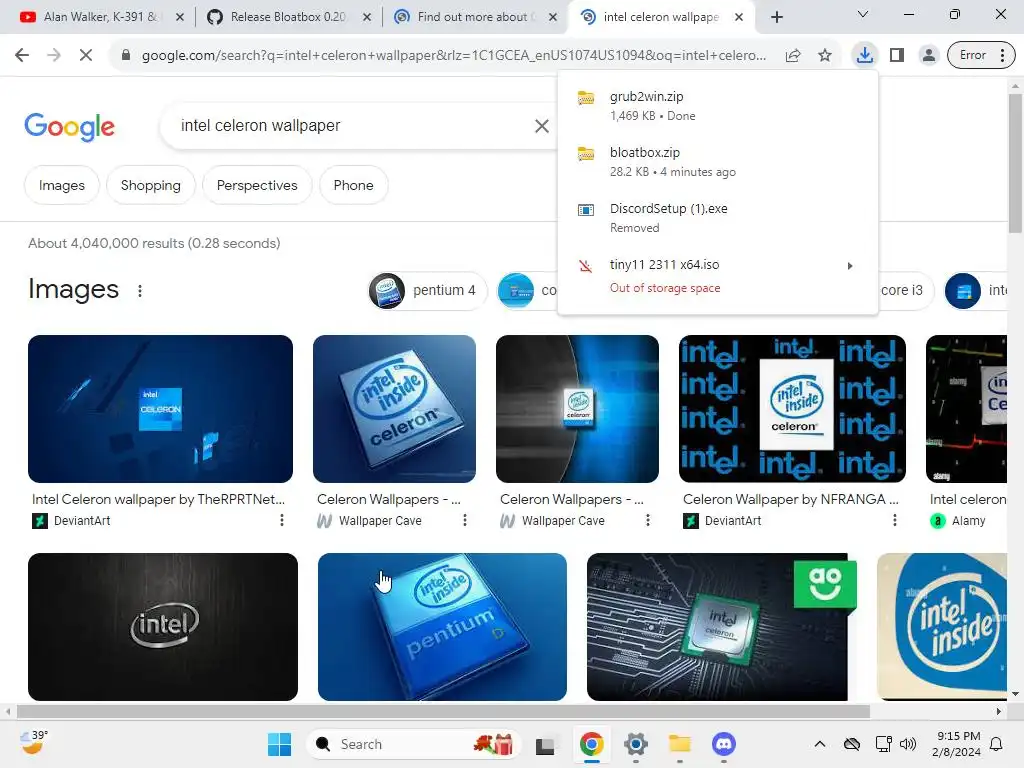The width and height of the screenshot is (1024, 768).
Task: Open volume control in system tray
Action: click(x=908, y=744)
